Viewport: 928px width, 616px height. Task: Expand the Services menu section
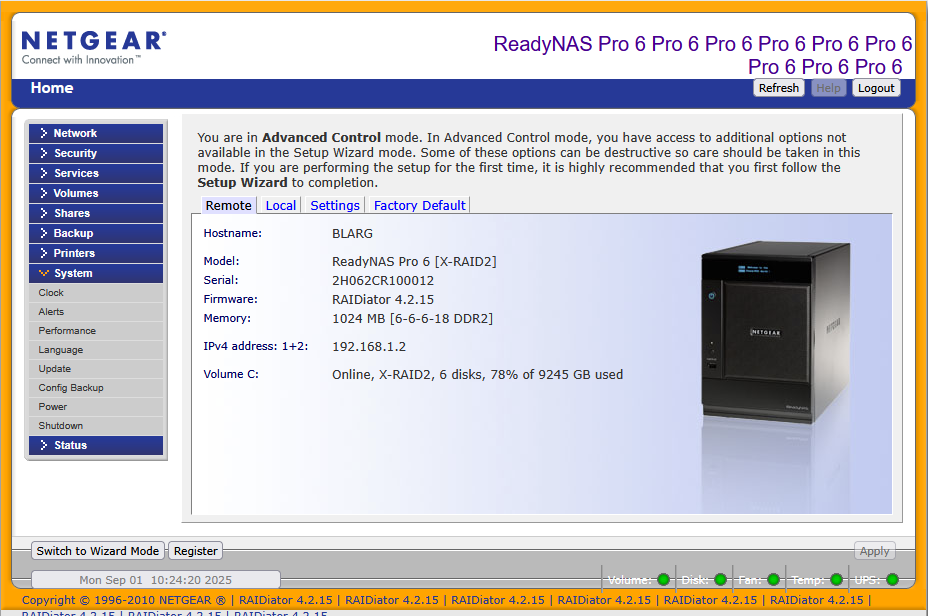[x=96, y=173]
